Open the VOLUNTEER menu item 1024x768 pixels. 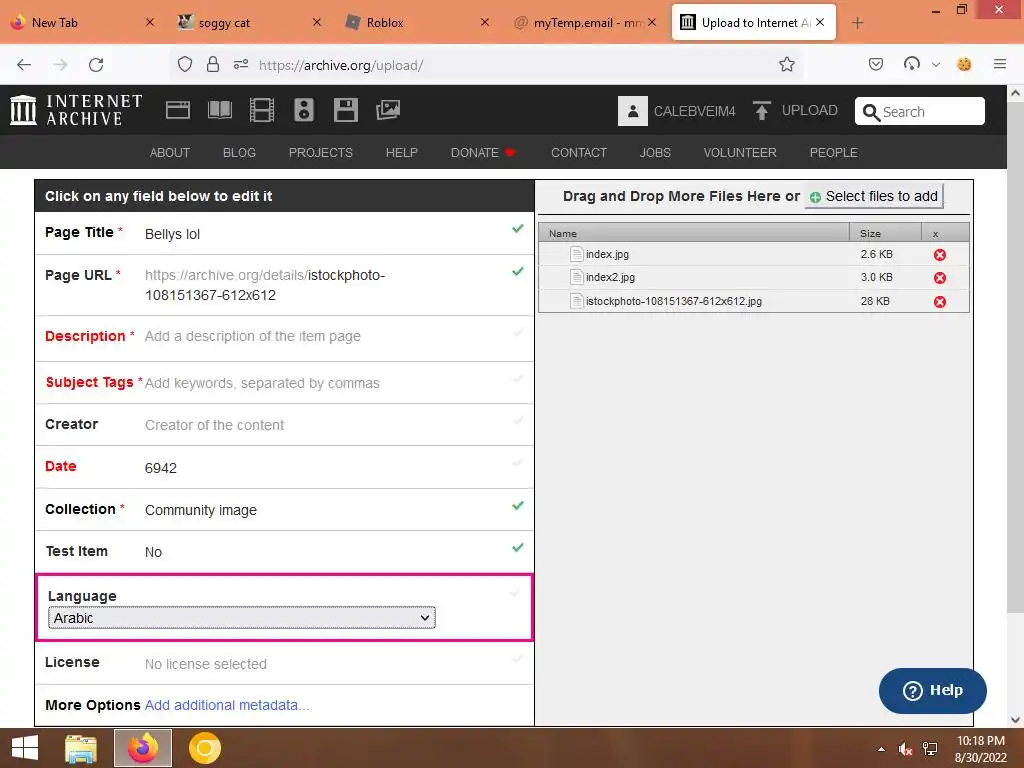[x=740, y=152]
